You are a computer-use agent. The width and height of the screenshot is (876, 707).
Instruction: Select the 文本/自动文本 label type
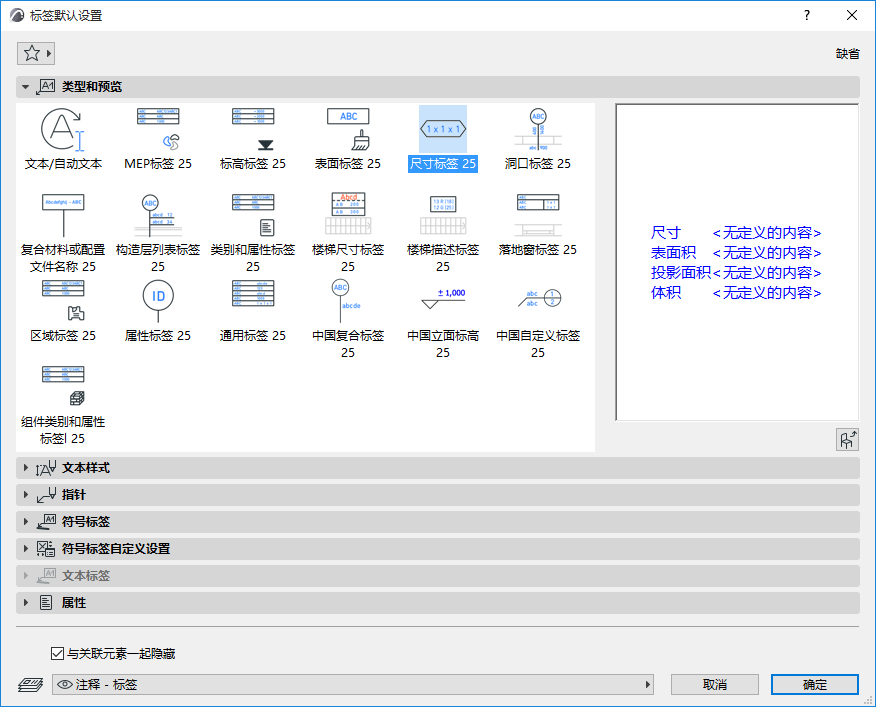coord(63,139)
